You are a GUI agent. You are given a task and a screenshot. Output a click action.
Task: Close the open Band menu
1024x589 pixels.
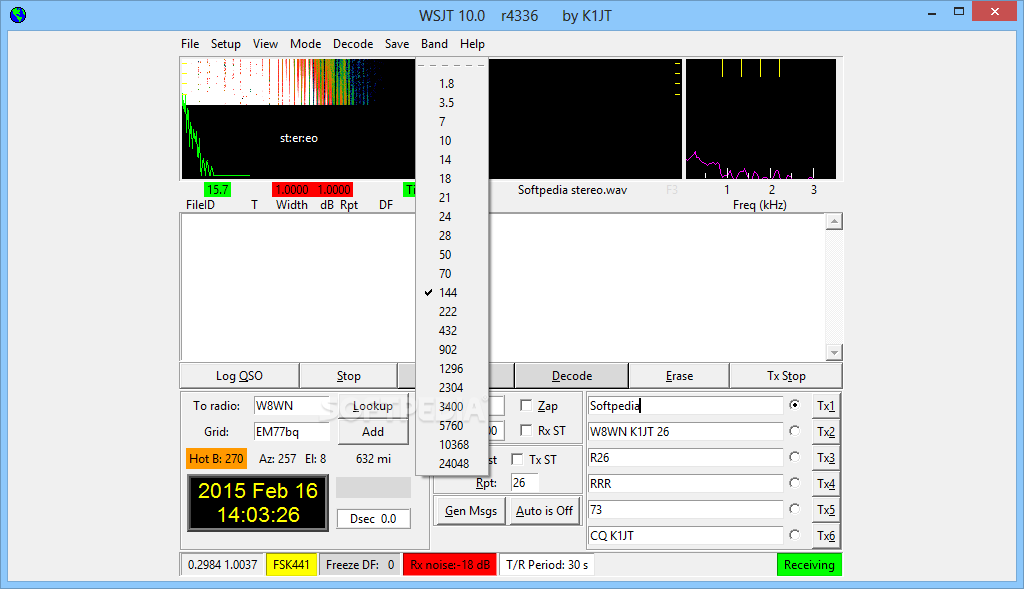pyautogui.click(x=434, y=44)
